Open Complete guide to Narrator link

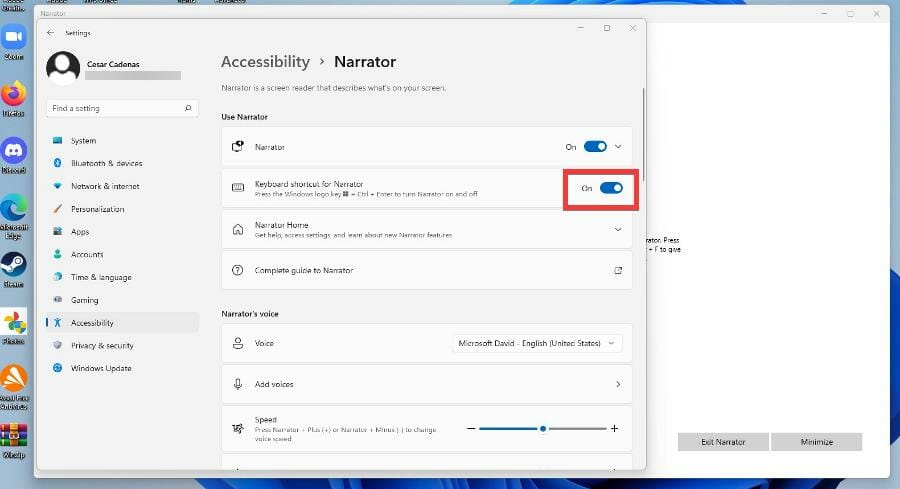(x=427, y=270)
